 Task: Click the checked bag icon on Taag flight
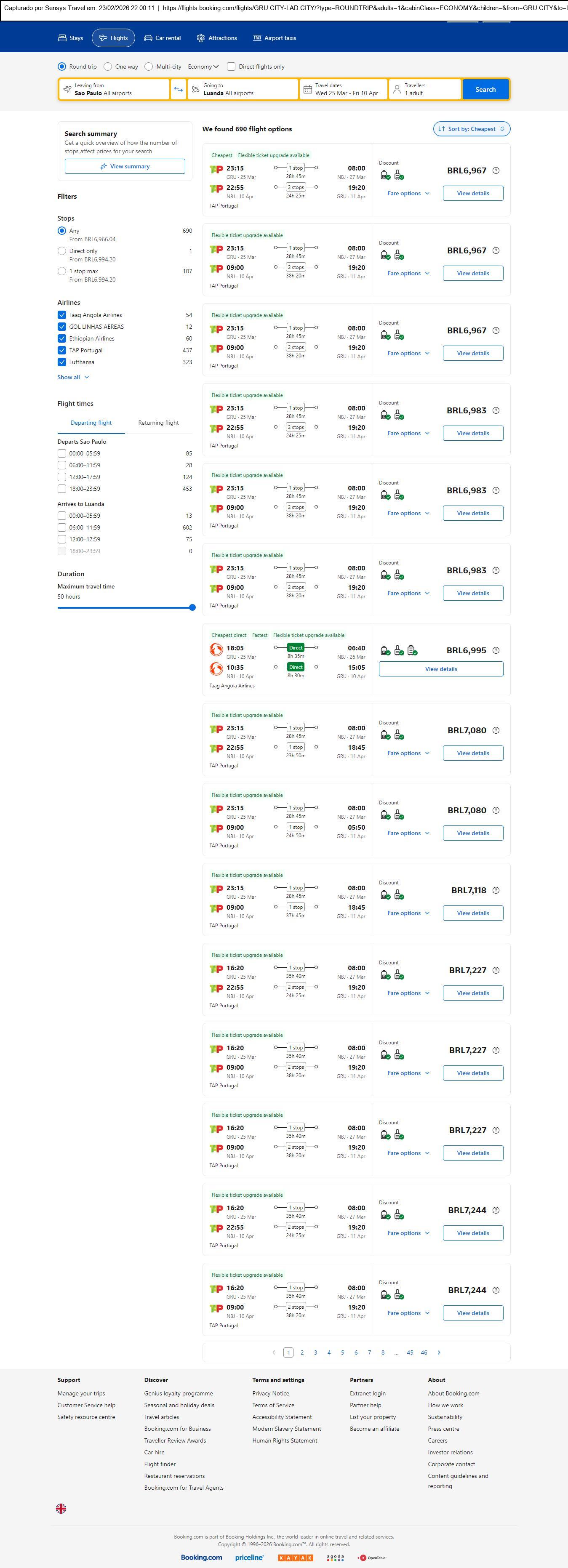click(412, 651)
